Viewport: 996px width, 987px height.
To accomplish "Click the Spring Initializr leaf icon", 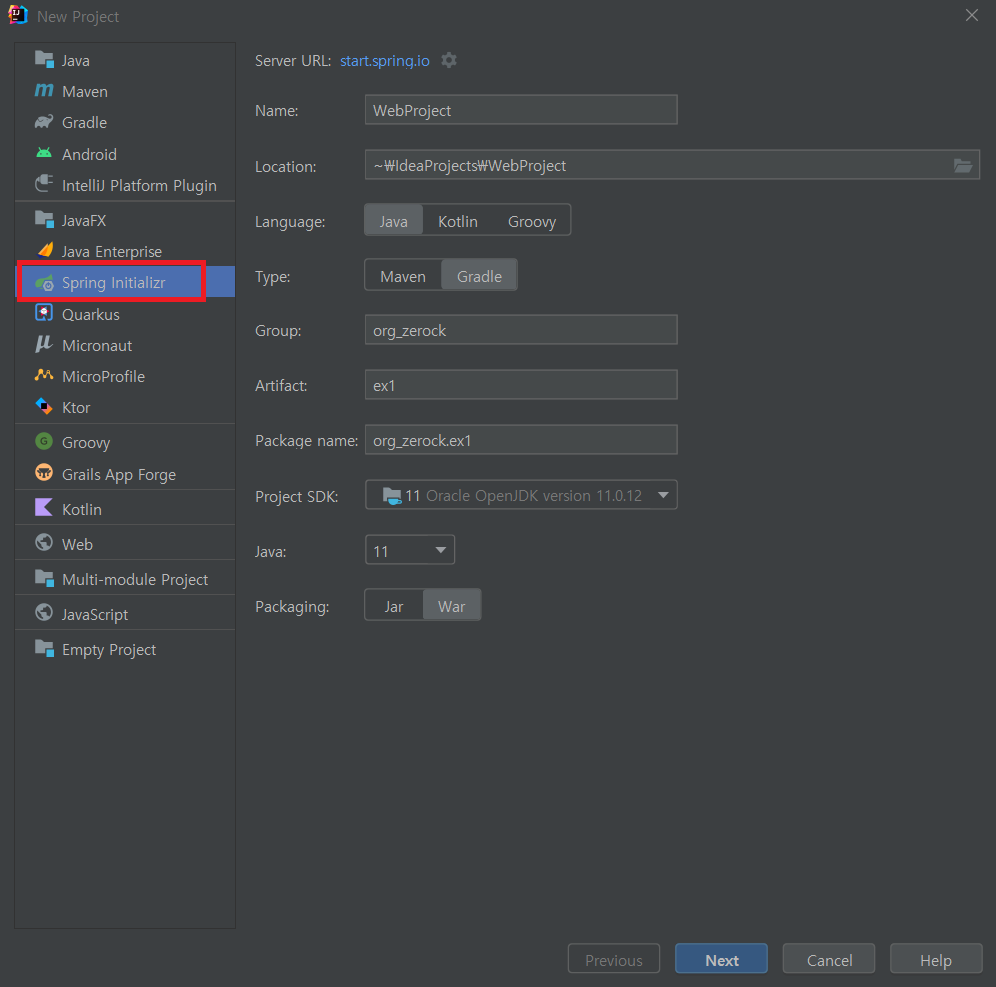I will (x=44, y=283).
